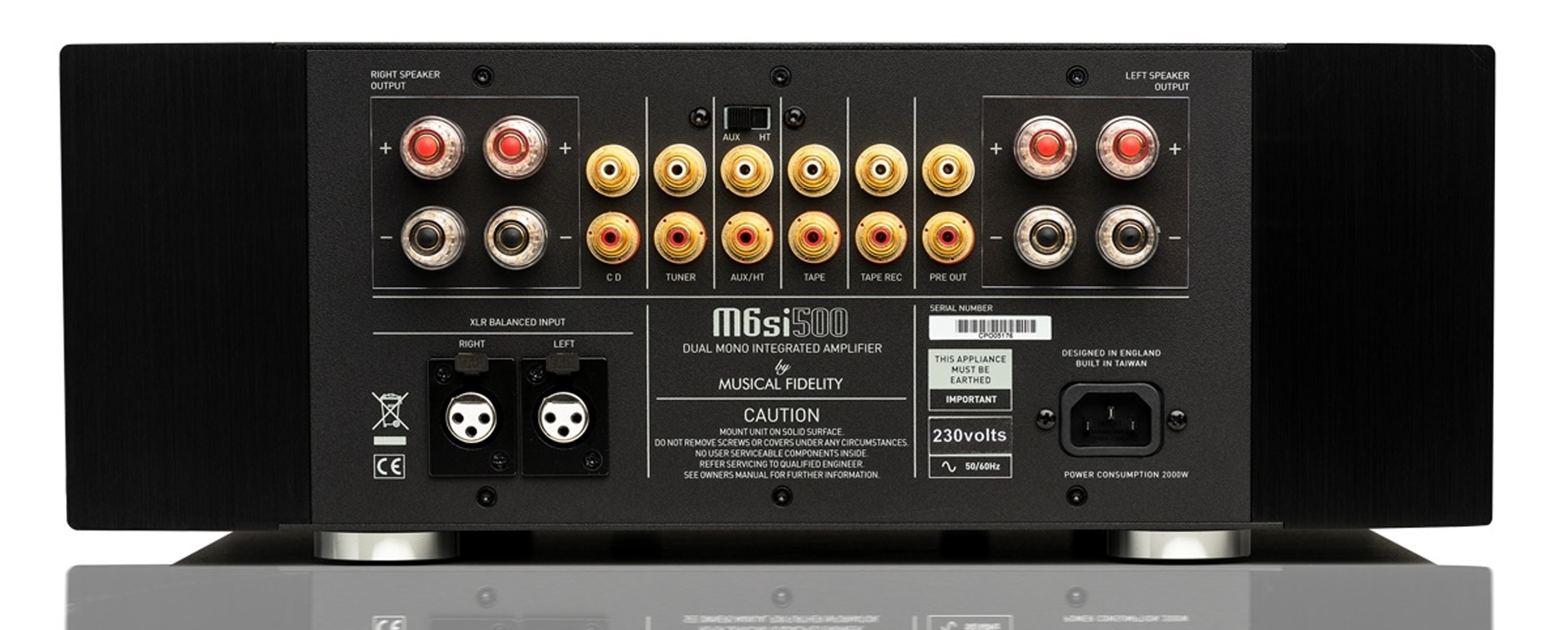Click the silver foot under the power inlet

tap(1178, 544)
